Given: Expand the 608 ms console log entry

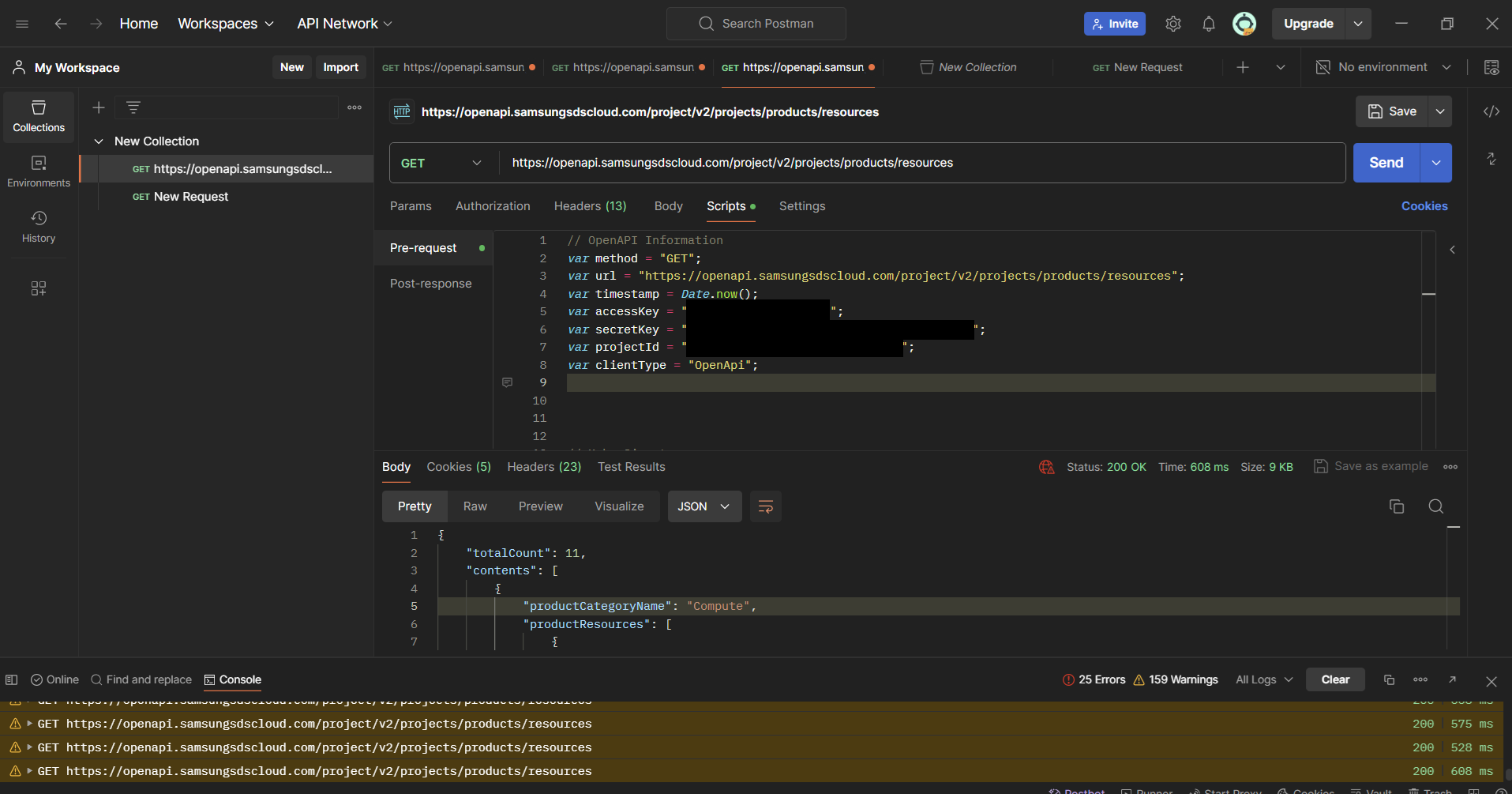Looking at the screenshot, I should coord(30,771).
